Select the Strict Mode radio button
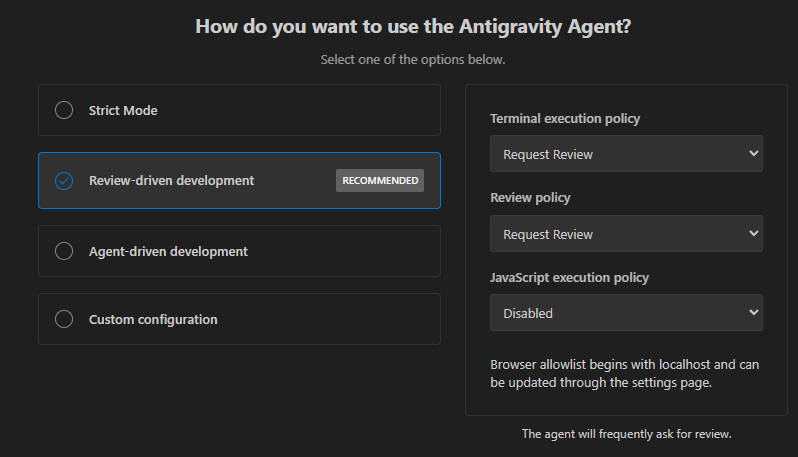 (64, 110)
